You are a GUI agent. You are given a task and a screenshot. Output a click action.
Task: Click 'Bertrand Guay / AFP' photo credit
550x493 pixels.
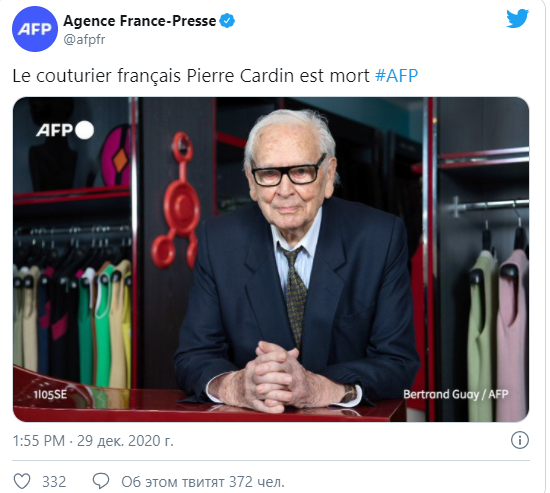point(455,394)
